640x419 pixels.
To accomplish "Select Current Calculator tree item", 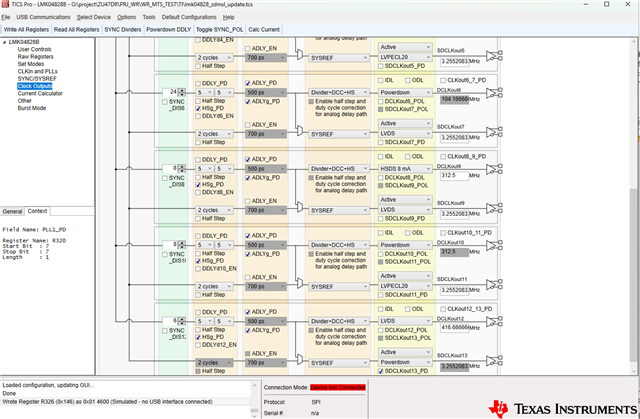I will (40, 93).
